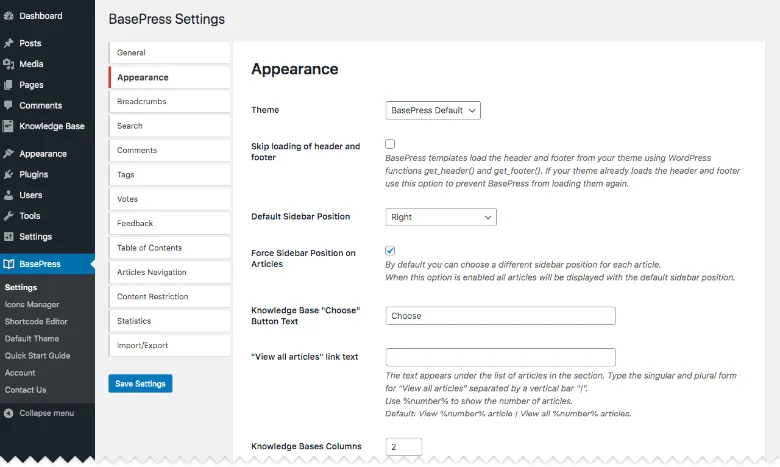780x467 pixels.
Task: Open Icons Manager submenu link
Action: pyautogui.click(x=32, y=304)
